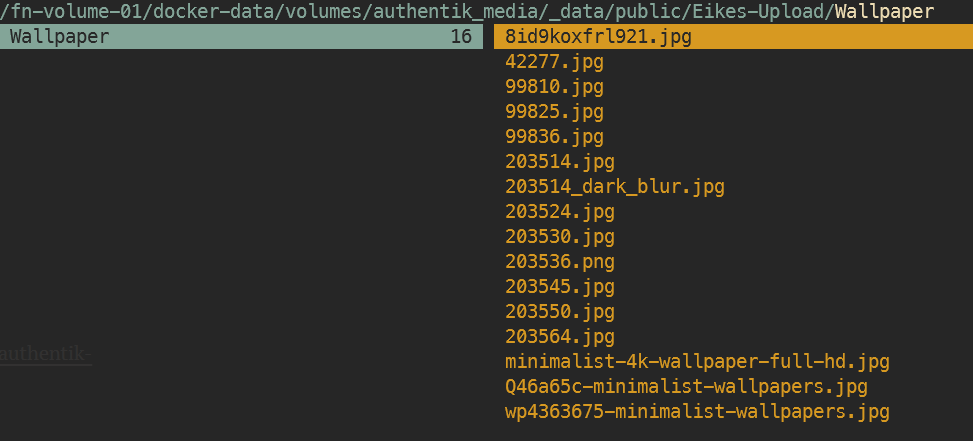Viewport: 973px width, 441px height.
Task: Select file 203564.jpg
Action: 560,337
